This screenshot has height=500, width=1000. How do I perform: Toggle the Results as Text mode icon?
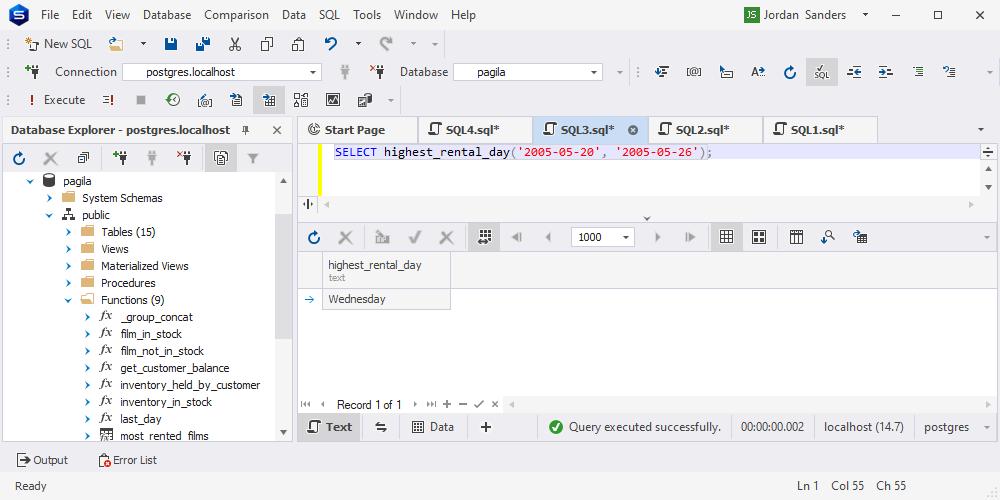(237, 100)
